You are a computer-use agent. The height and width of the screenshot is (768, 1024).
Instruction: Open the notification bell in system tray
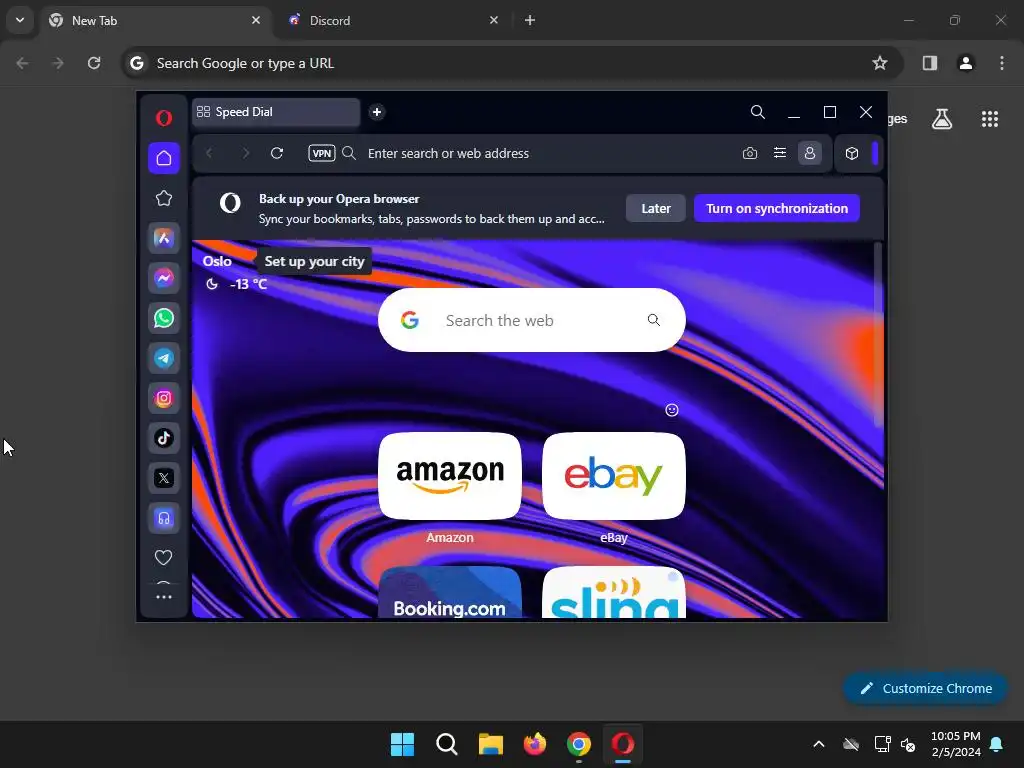(997, 744)
